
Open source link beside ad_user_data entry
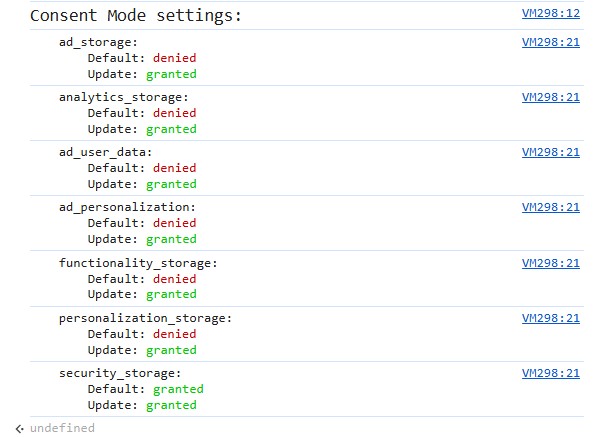(x=550, y=152)
